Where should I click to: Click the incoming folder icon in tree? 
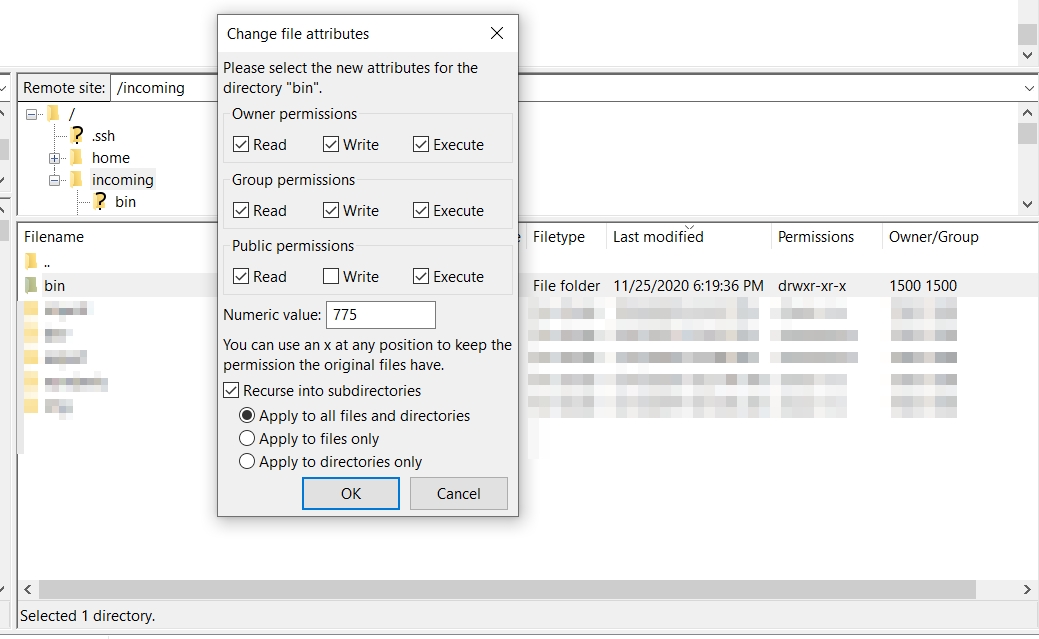click(77, 180)
